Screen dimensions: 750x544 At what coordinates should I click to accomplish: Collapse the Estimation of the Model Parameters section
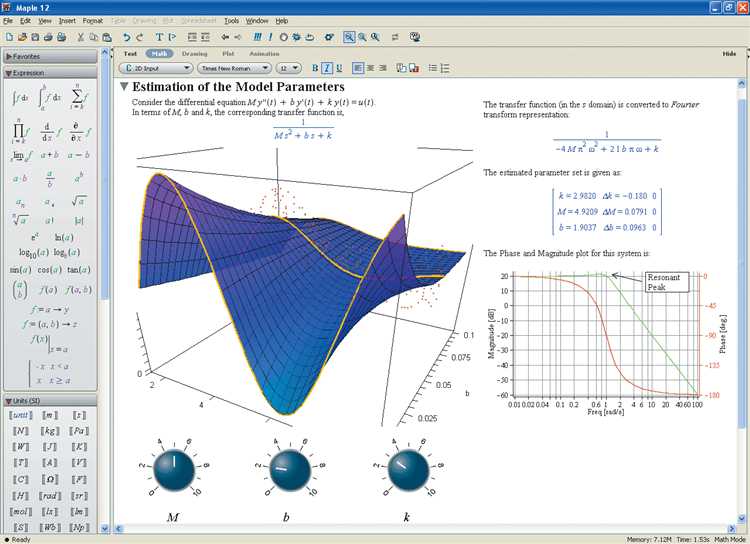click(x=124, y=87)
